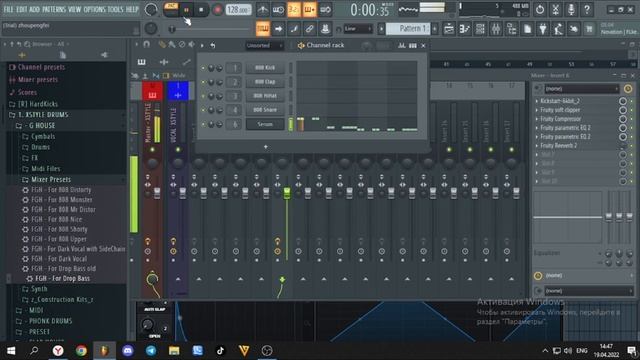Click the undo history circular arrow icon
Viewport: 640px width, 360px height.
point(540,9)
